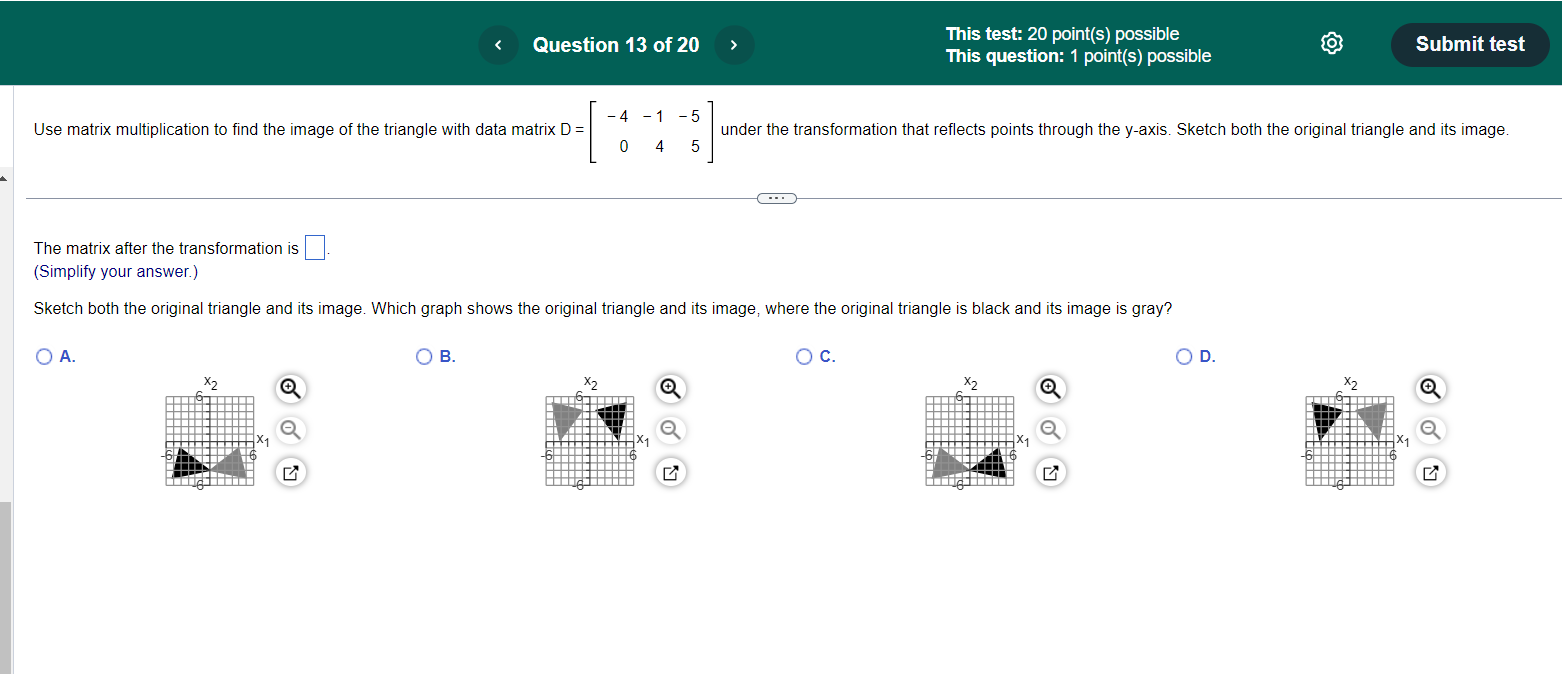This screenshot has width=1562, height=674.
Task: Go to the next question
Action: [x=734, y=45]
